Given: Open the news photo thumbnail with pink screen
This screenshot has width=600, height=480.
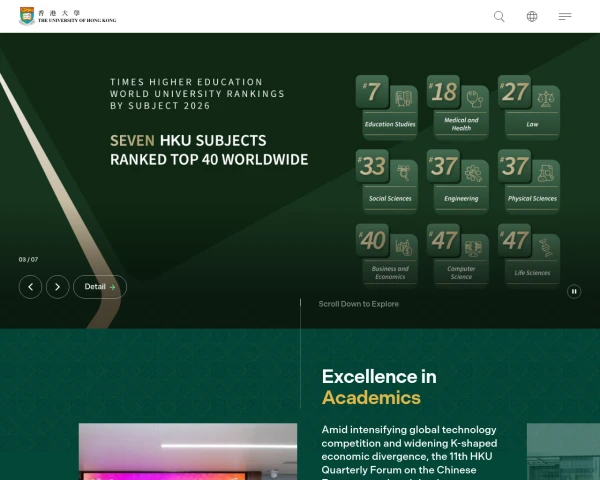Looking at the screenshot, I should [188, 451].
